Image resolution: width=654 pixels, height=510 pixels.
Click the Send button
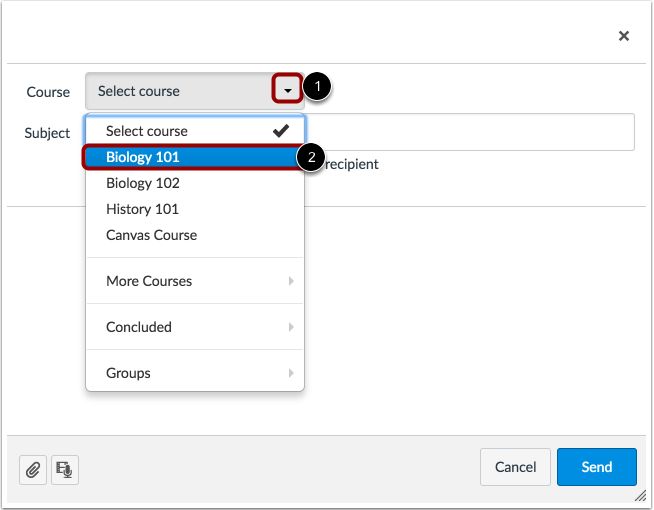(x=596, y=467)
